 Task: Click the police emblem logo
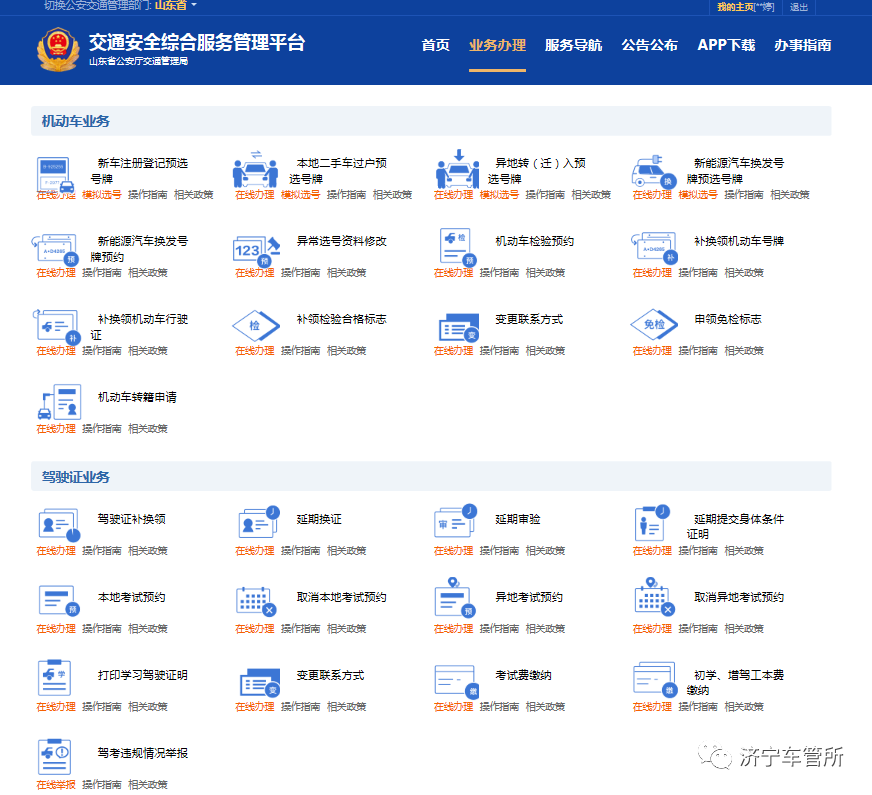point(58,49)
